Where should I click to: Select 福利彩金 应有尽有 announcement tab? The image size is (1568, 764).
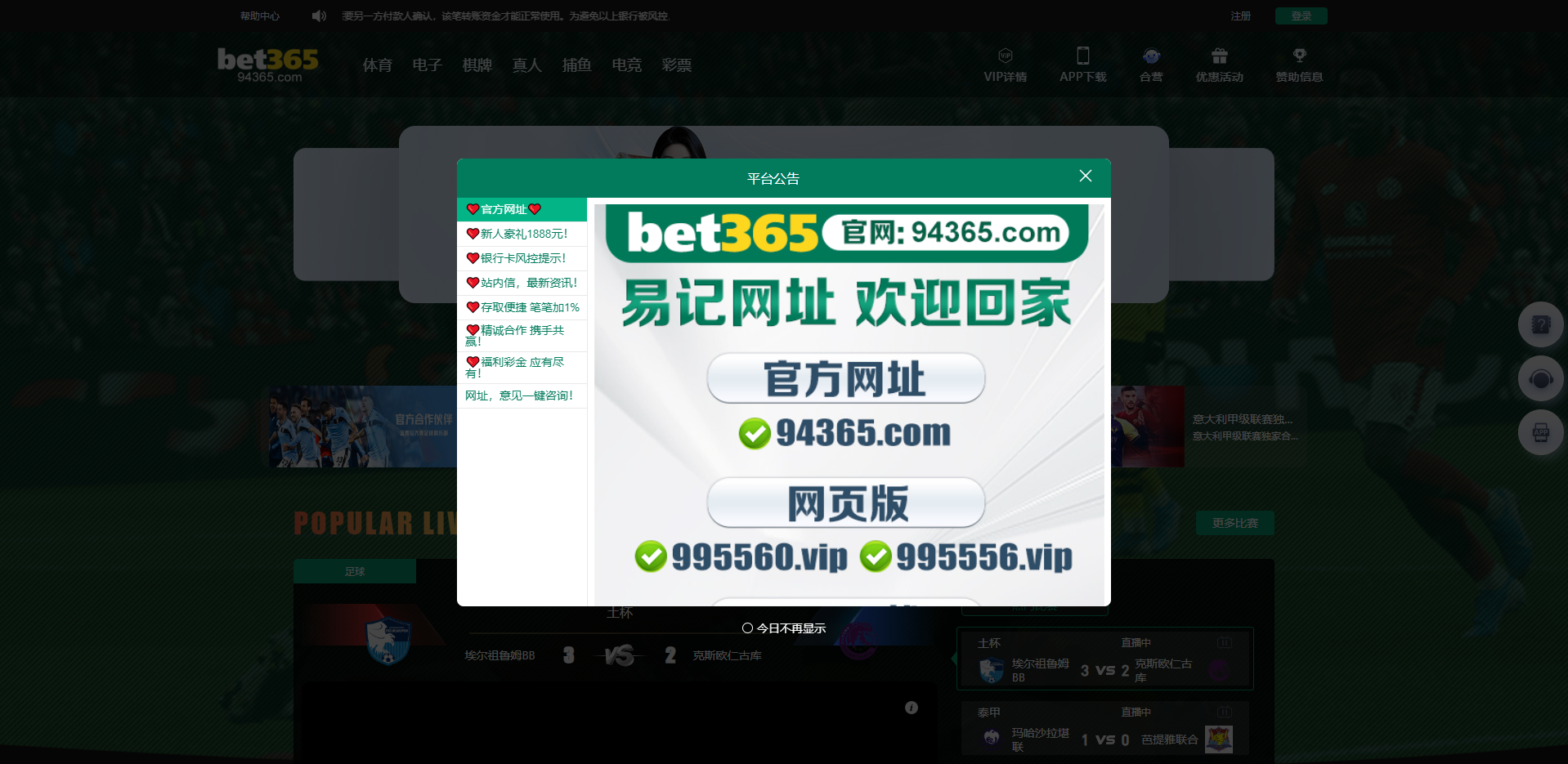click(522, 368)
